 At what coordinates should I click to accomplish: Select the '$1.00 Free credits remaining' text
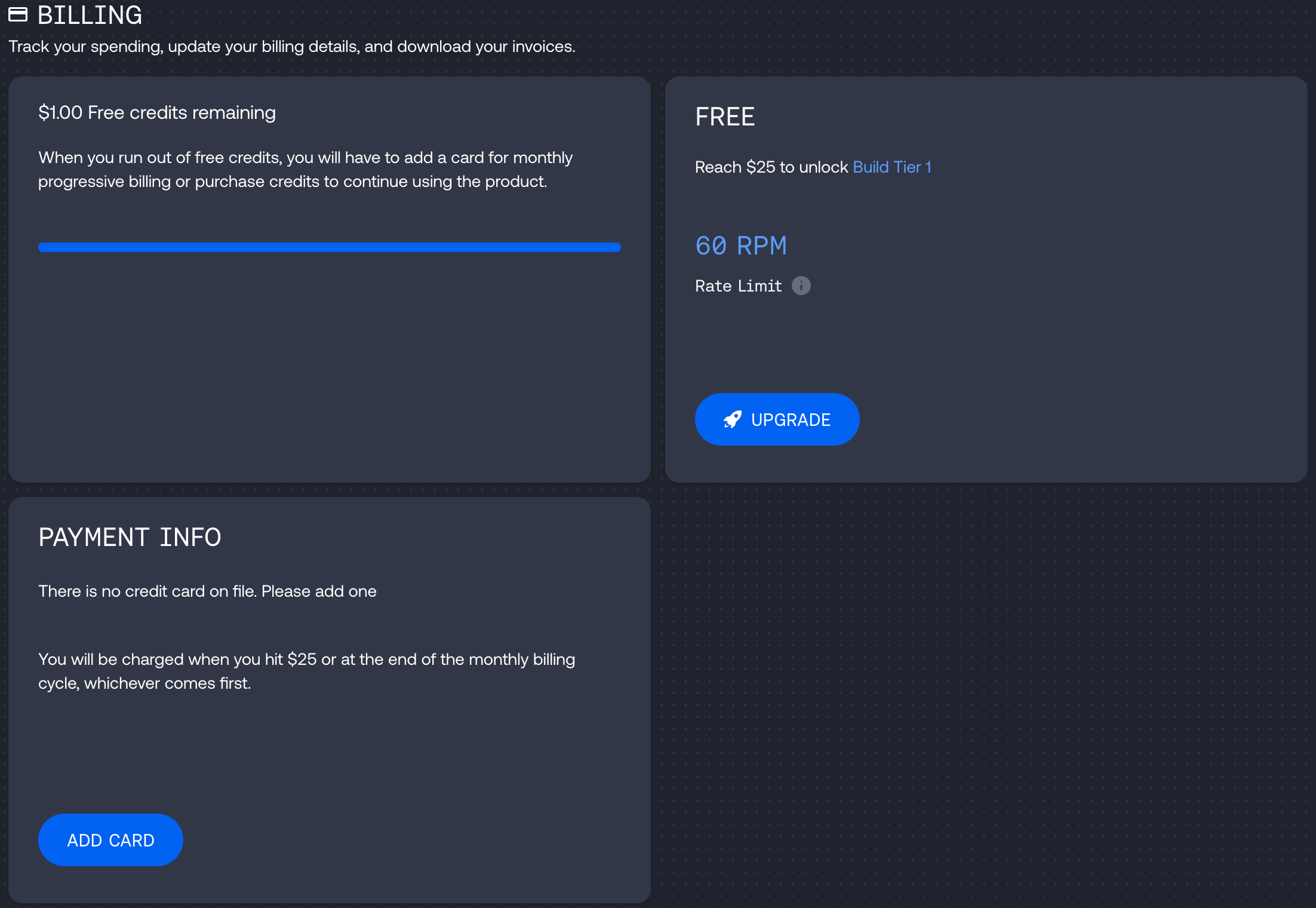[x=156, y=112]
